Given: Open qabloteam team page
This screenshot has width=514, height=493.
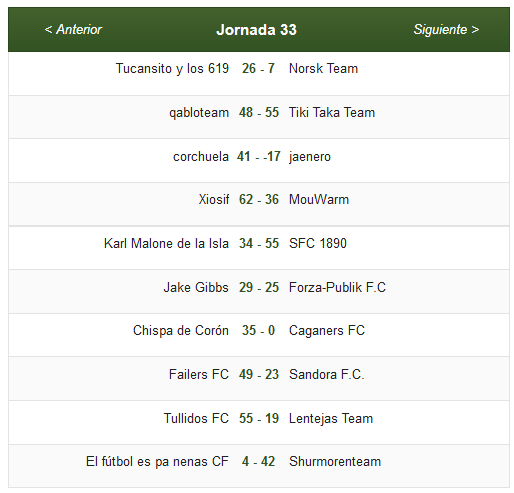Looking at the screenshot, I should click(199, 113).
